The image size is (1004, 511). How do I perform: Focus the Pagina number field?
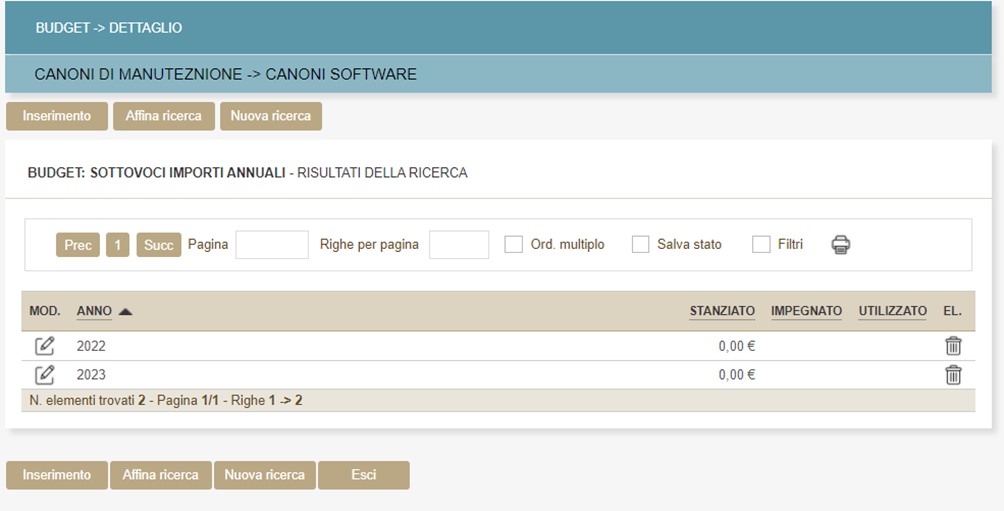(x=272, y=245)
